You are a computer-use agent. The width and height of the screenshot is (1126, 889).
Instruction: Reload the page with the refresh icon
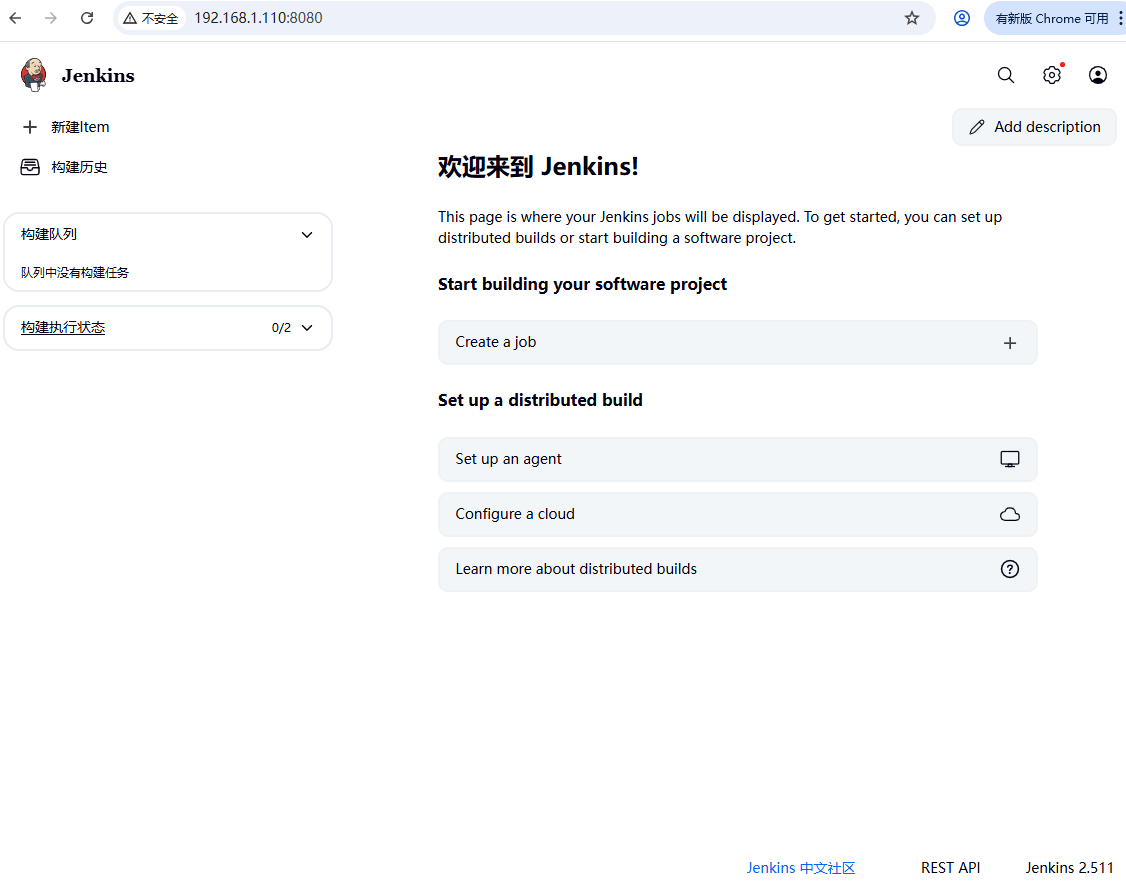[87, 18]
